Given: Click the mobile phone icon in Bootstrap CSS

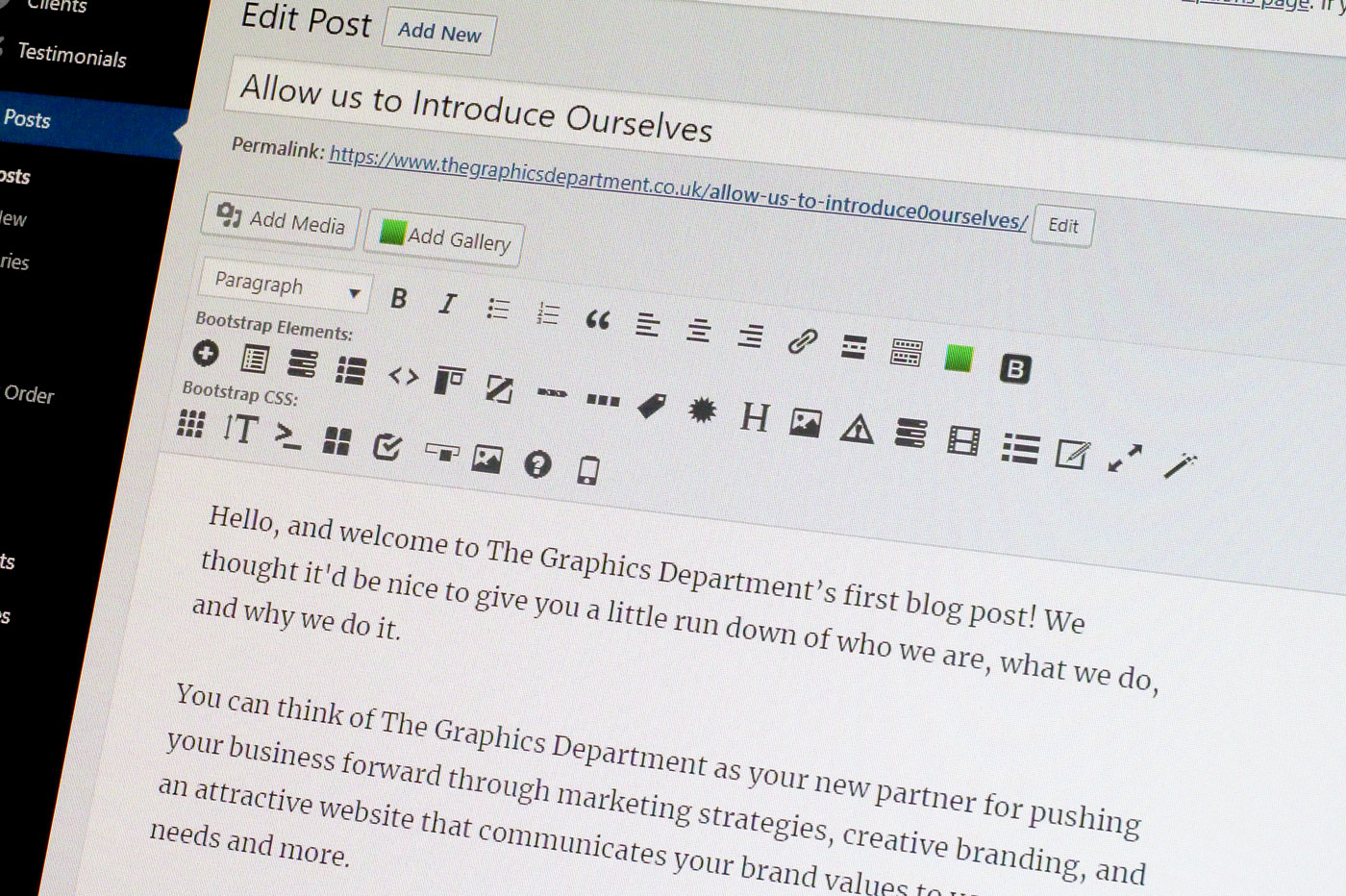Looking at the screenshot, I should 588,470.
